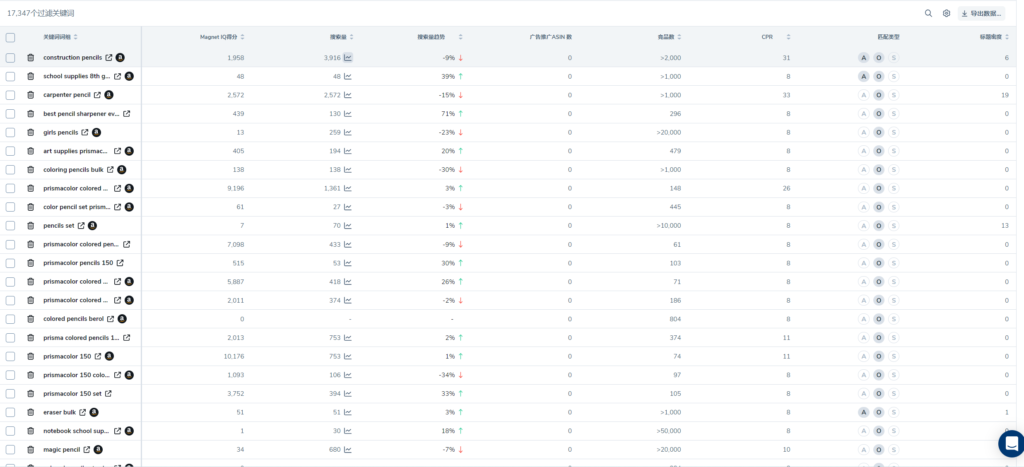Click trash icon for 'eraser bulk'
Image resolution: width=1024 pixels, height=467 pixels.
pyautogui.click(x=30, y=412)
